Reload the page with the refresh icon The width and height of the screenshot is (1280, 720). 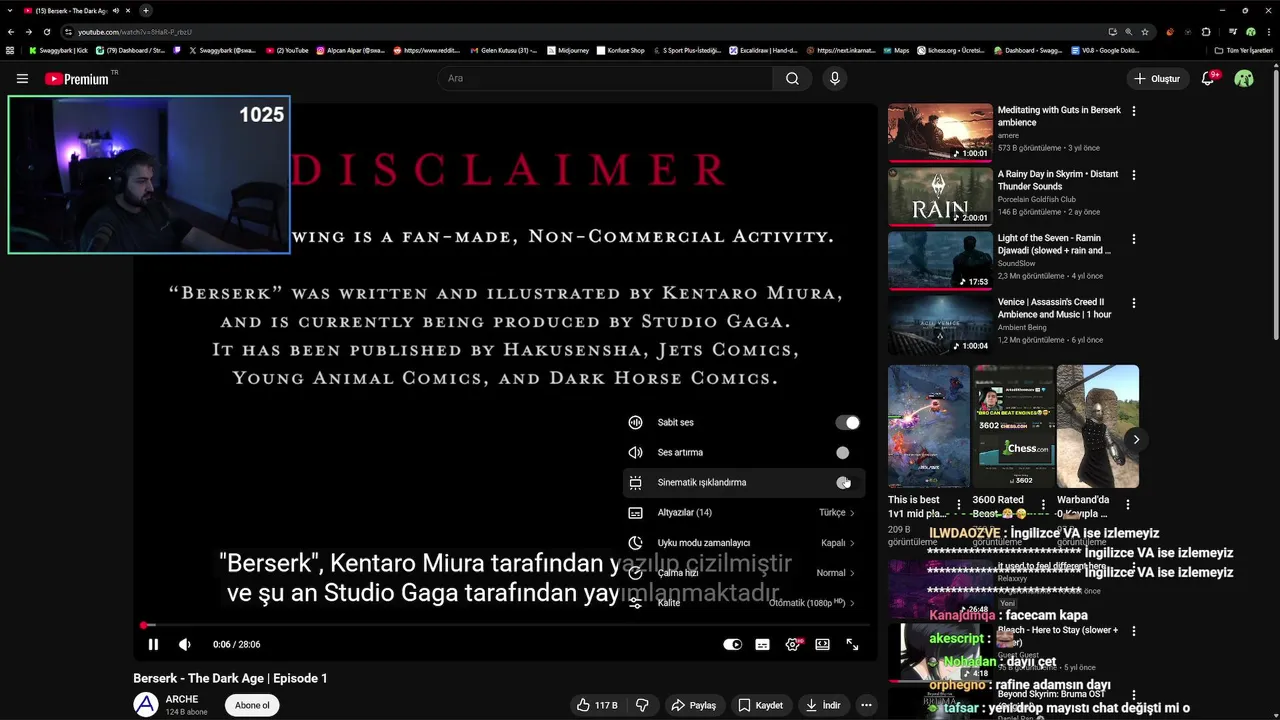click(x=46, y=32)
